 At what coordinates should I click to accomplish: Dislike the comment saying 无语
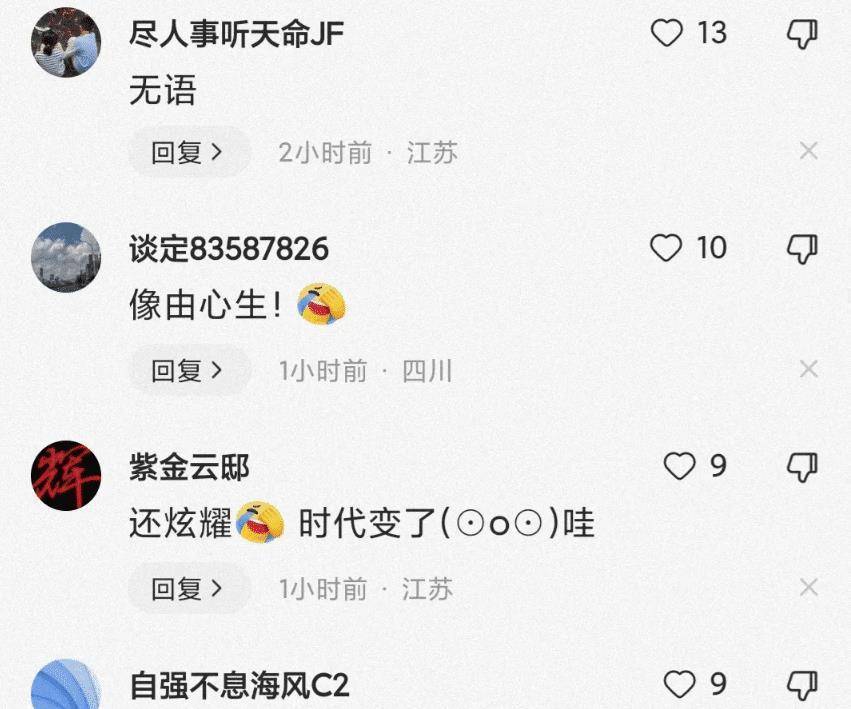802,34
